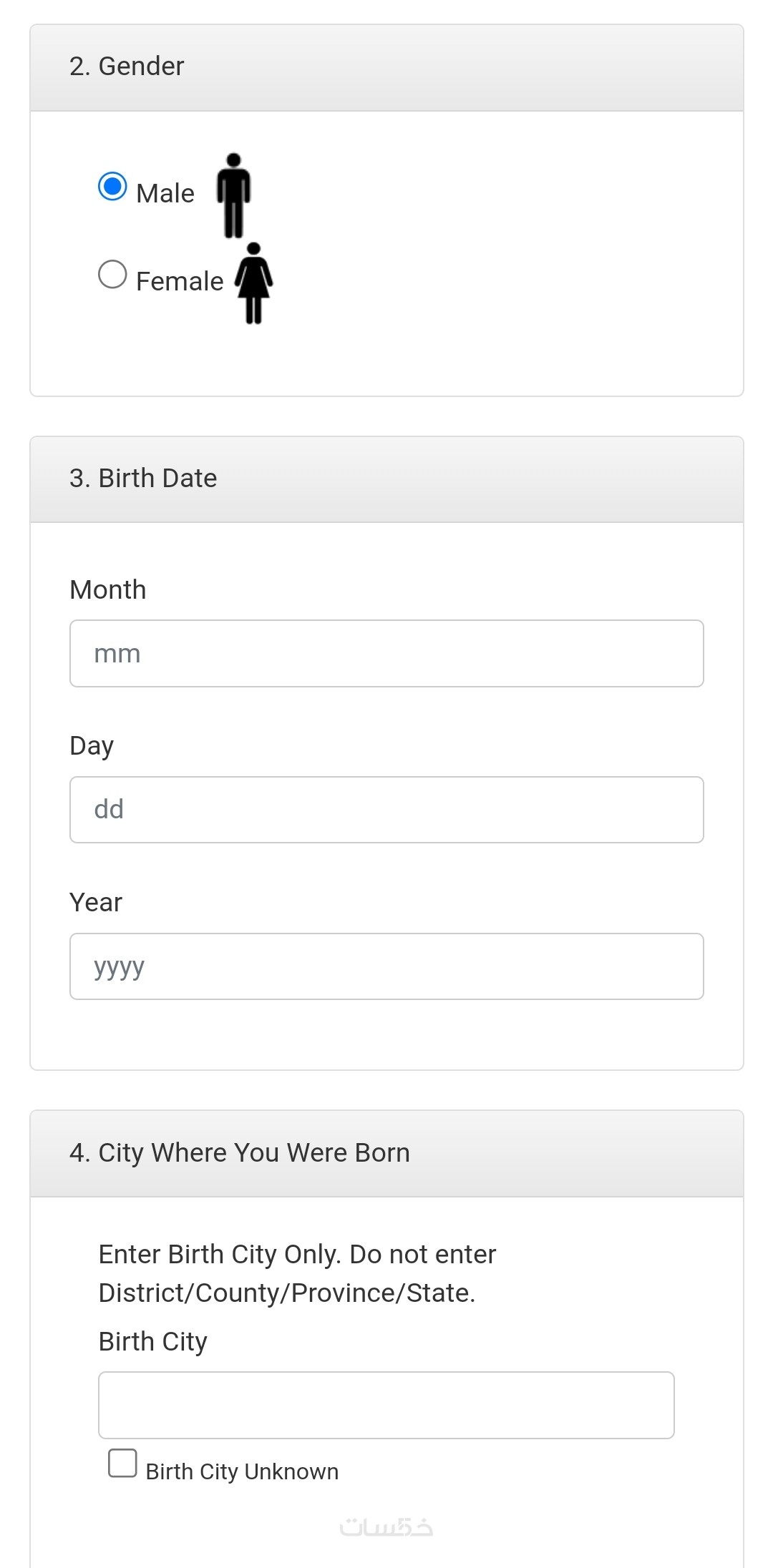Click the Arabic watermark logo at the bottom
The image size is (773, 1568).
pos(386,1527)
